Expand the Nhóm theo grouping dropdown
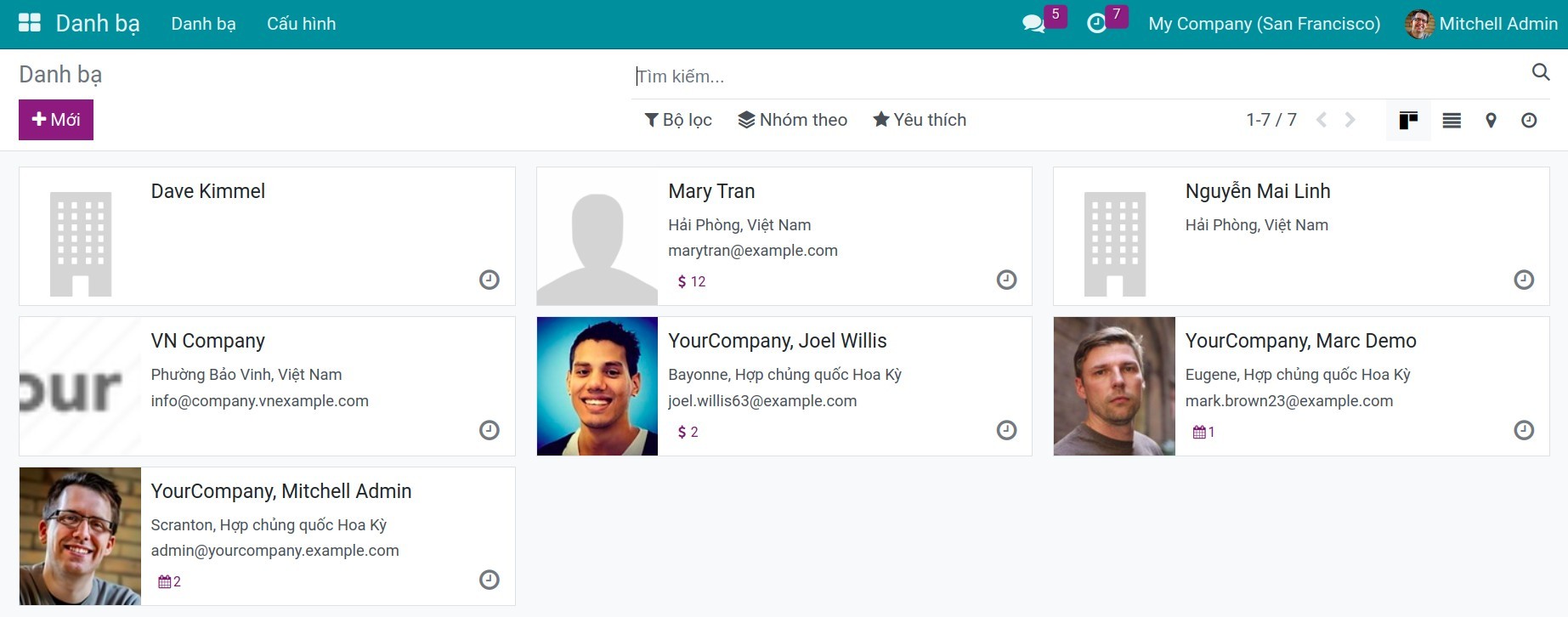1568x617 pixels. 792,120
